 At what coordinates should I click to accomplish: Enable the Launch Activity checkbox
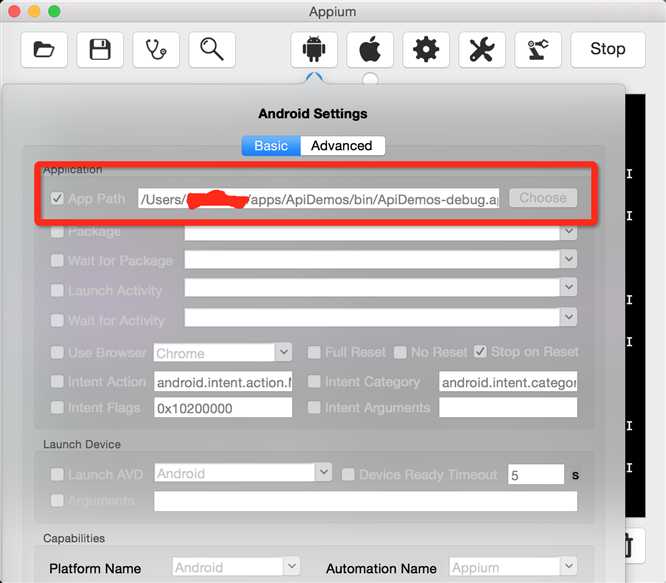57,290
